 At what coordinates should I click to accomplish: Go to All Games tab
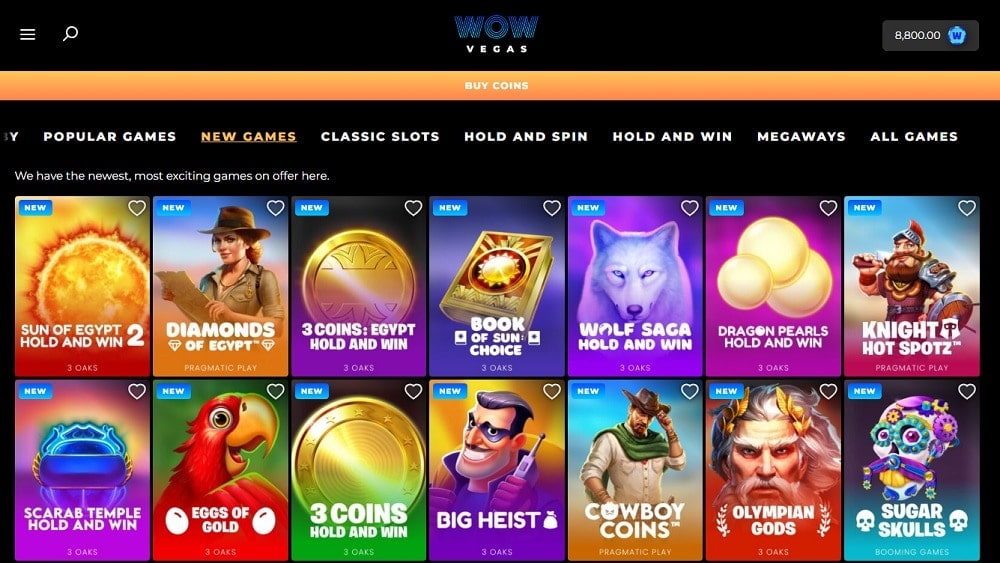(914, 136)
